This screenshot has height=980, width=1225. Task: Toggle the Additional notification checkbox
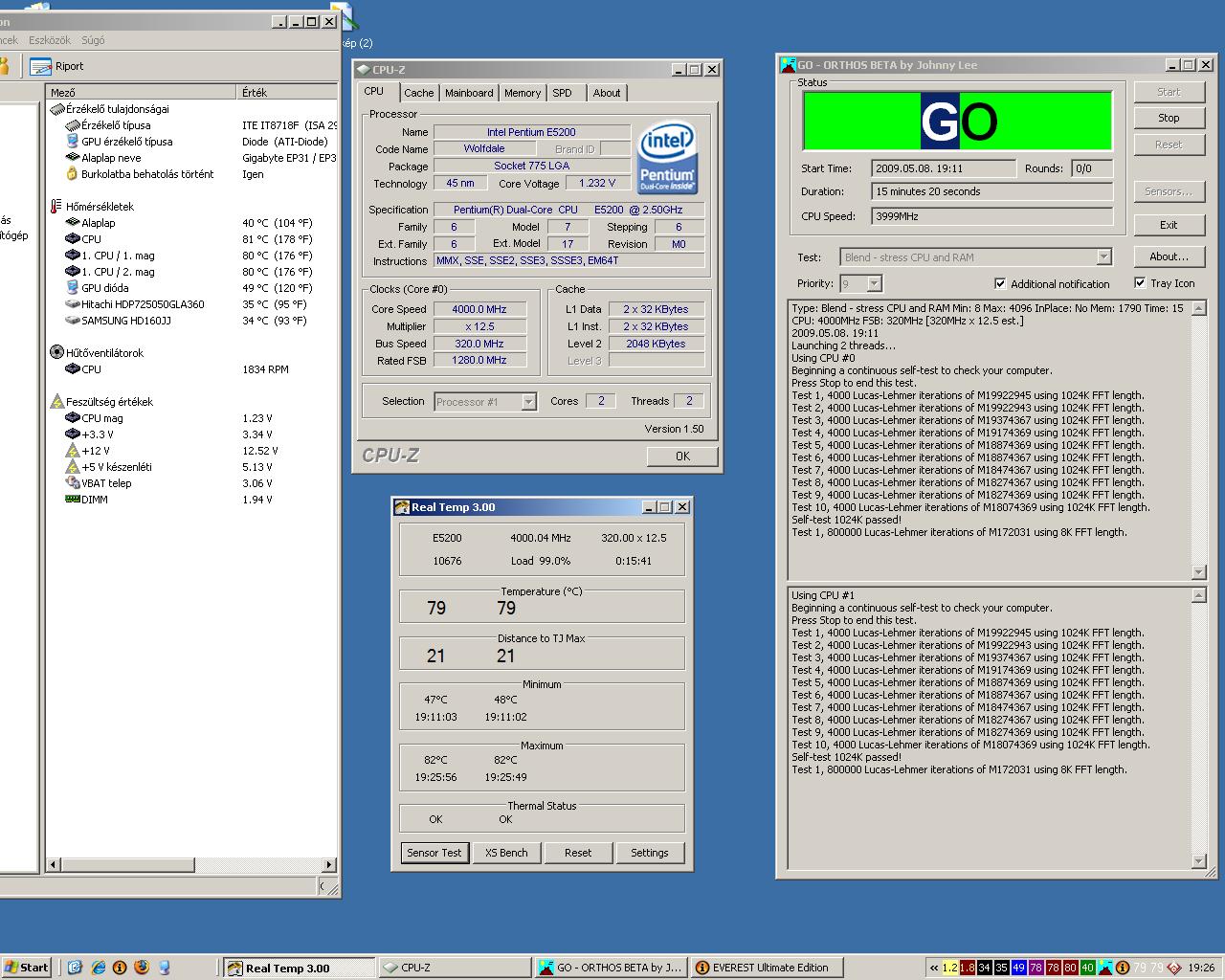(x=1000, y=283)
